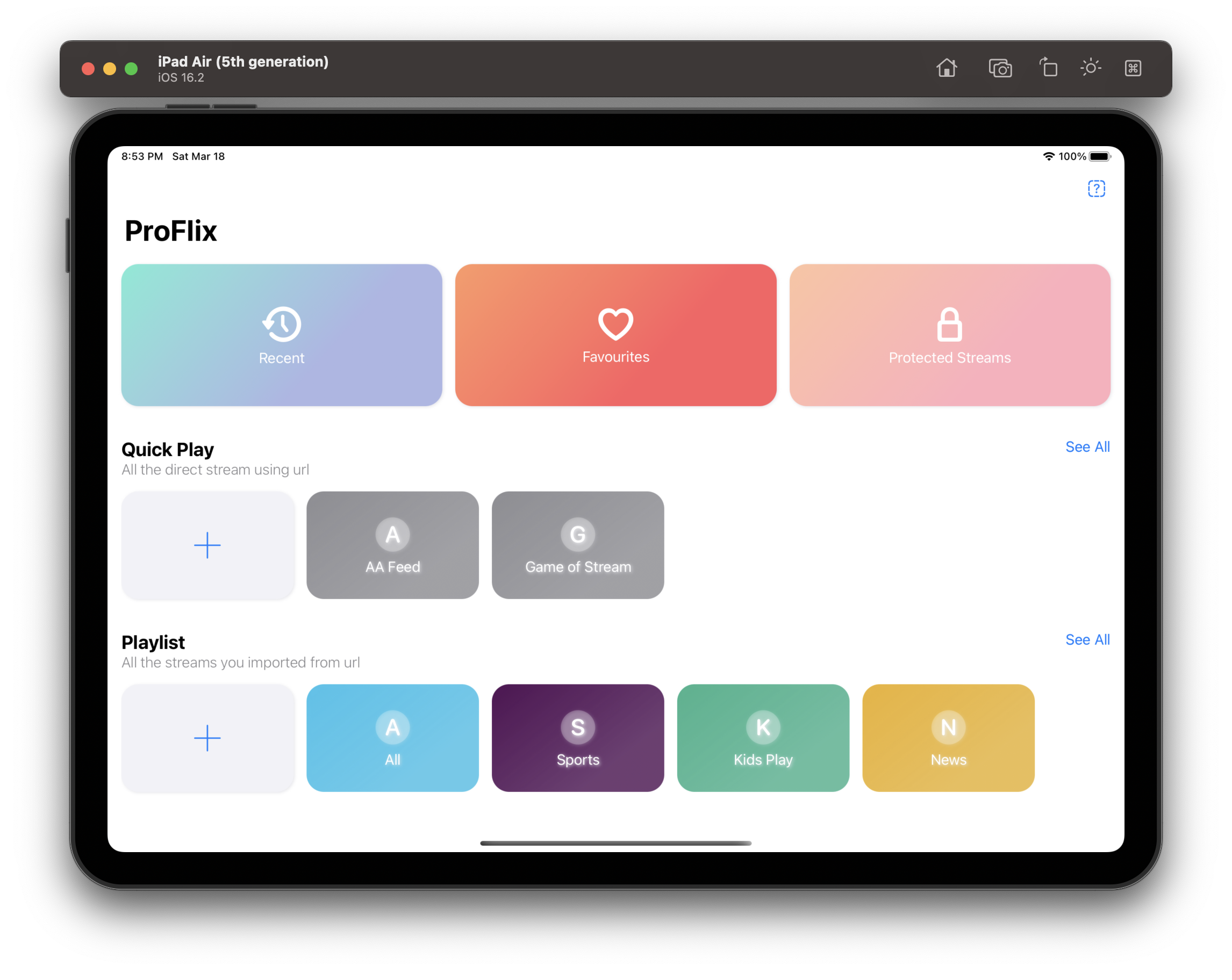Viewport: 1232px width, 980px height.
Task: Open Favourites with the heart icon
Action: (615, 335)
